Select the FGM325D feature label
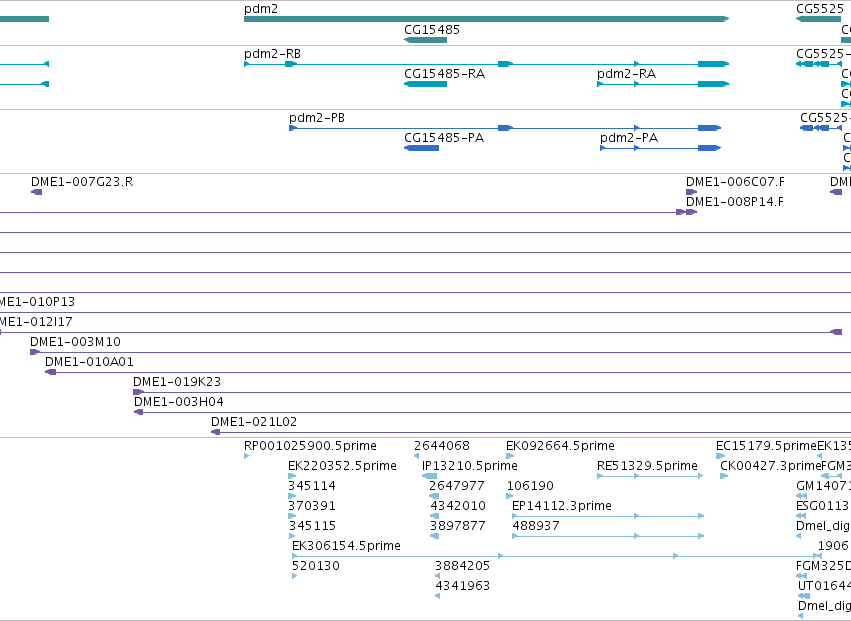Screen dimensions: 851x621 (x=823, y=566)
